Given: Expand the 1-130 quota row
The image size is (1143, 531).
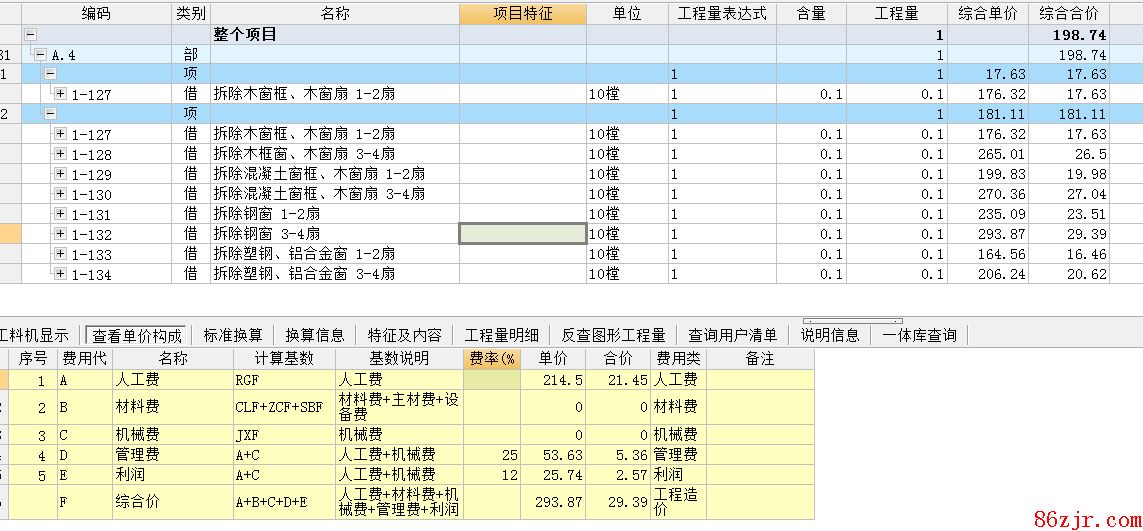Looking at the screenshot, I should coord(60,194).
